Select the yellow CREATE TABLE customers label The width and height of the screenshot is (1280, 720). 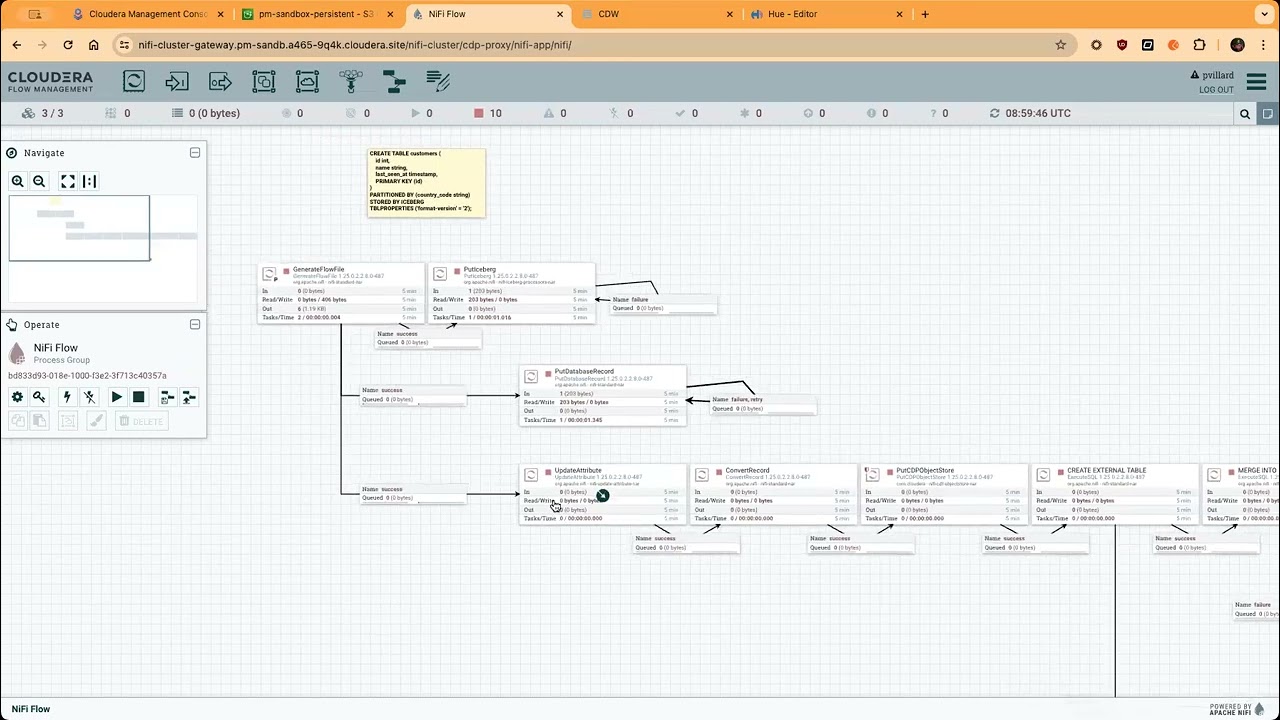click(426, 183)
